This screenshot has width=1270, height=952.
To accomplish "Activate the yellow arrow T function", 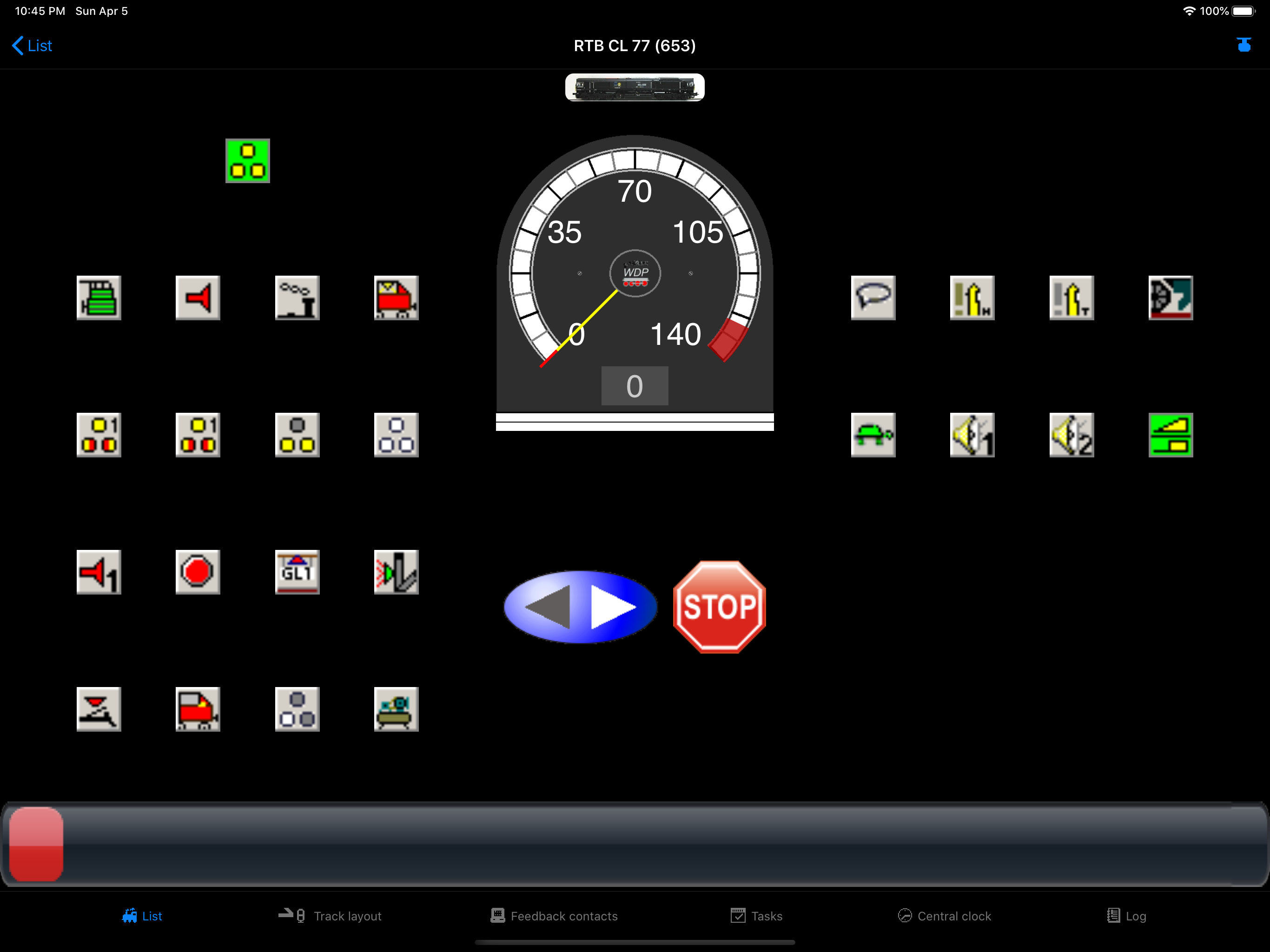I will (1072, 298).
